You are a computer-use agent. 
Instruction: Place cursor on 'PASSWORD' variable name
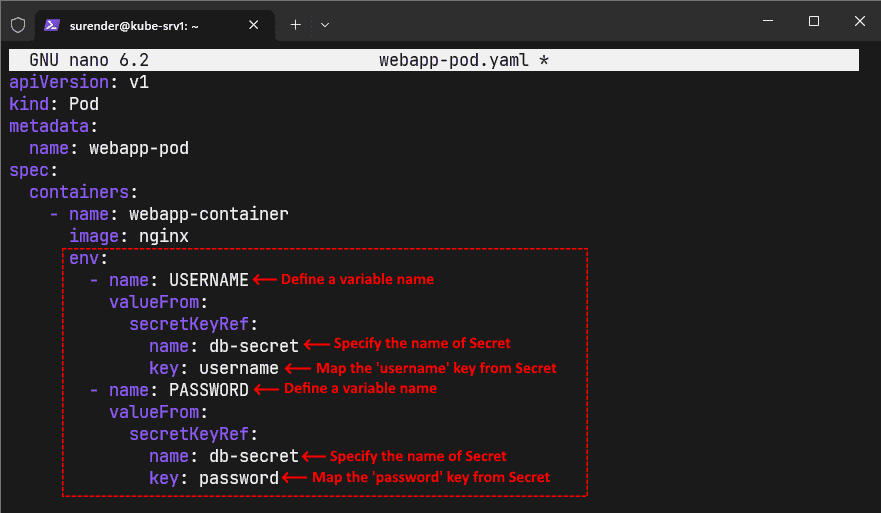208,390
